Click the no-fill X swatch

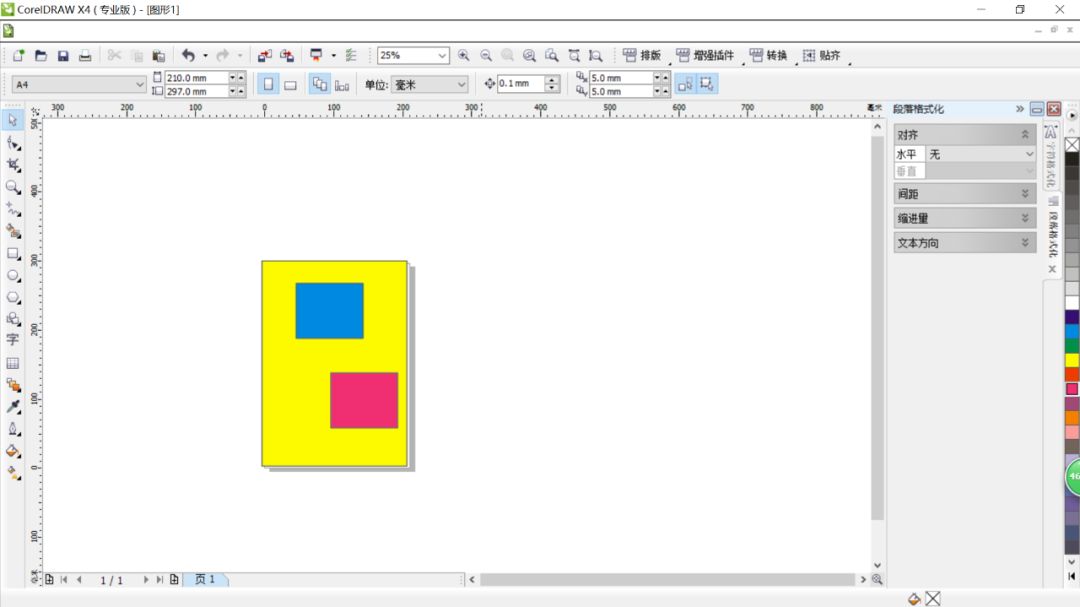point(1072,144)
